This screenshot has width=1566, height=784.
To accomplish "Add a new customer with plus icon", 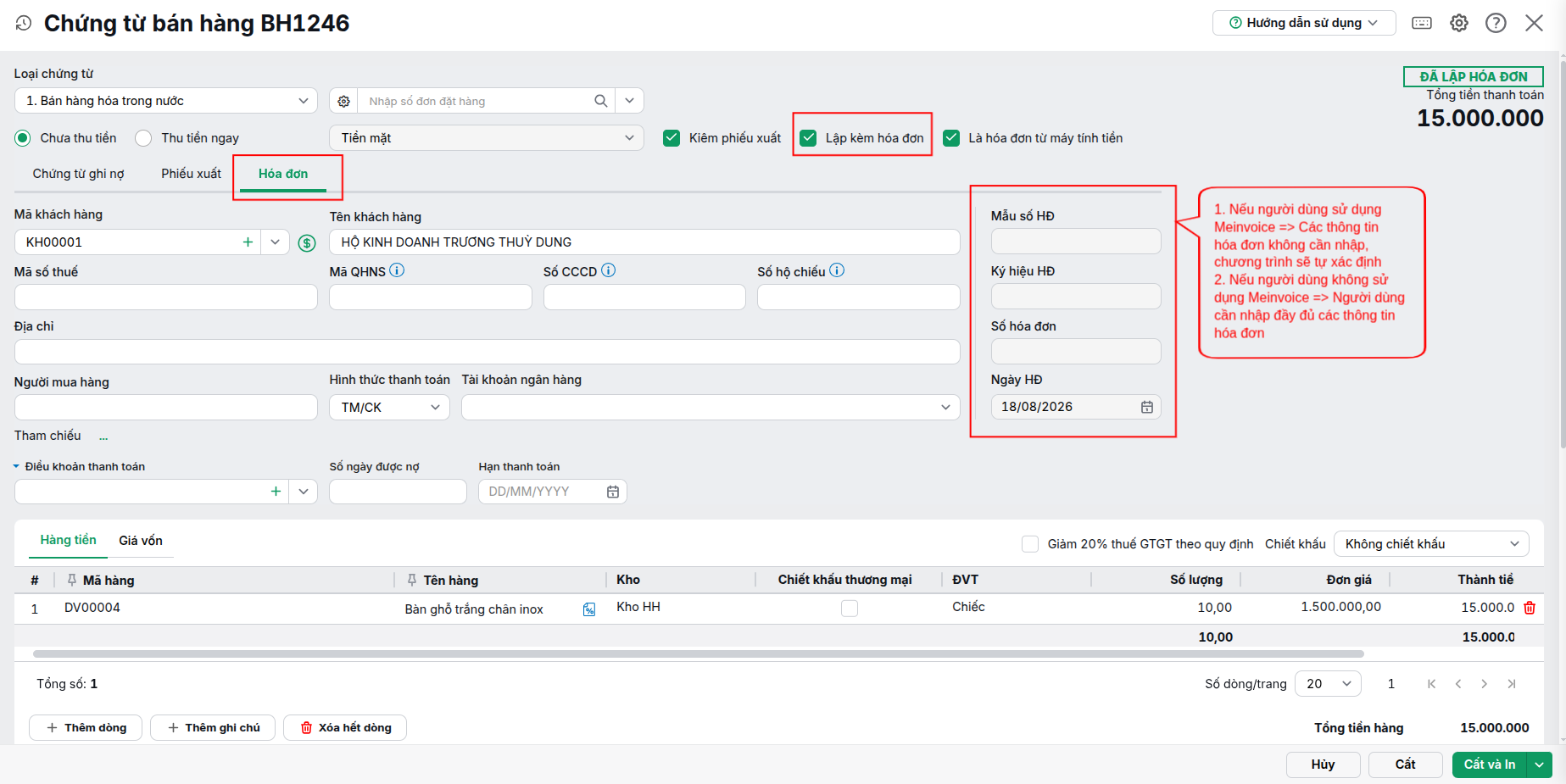I will (248, 242).
